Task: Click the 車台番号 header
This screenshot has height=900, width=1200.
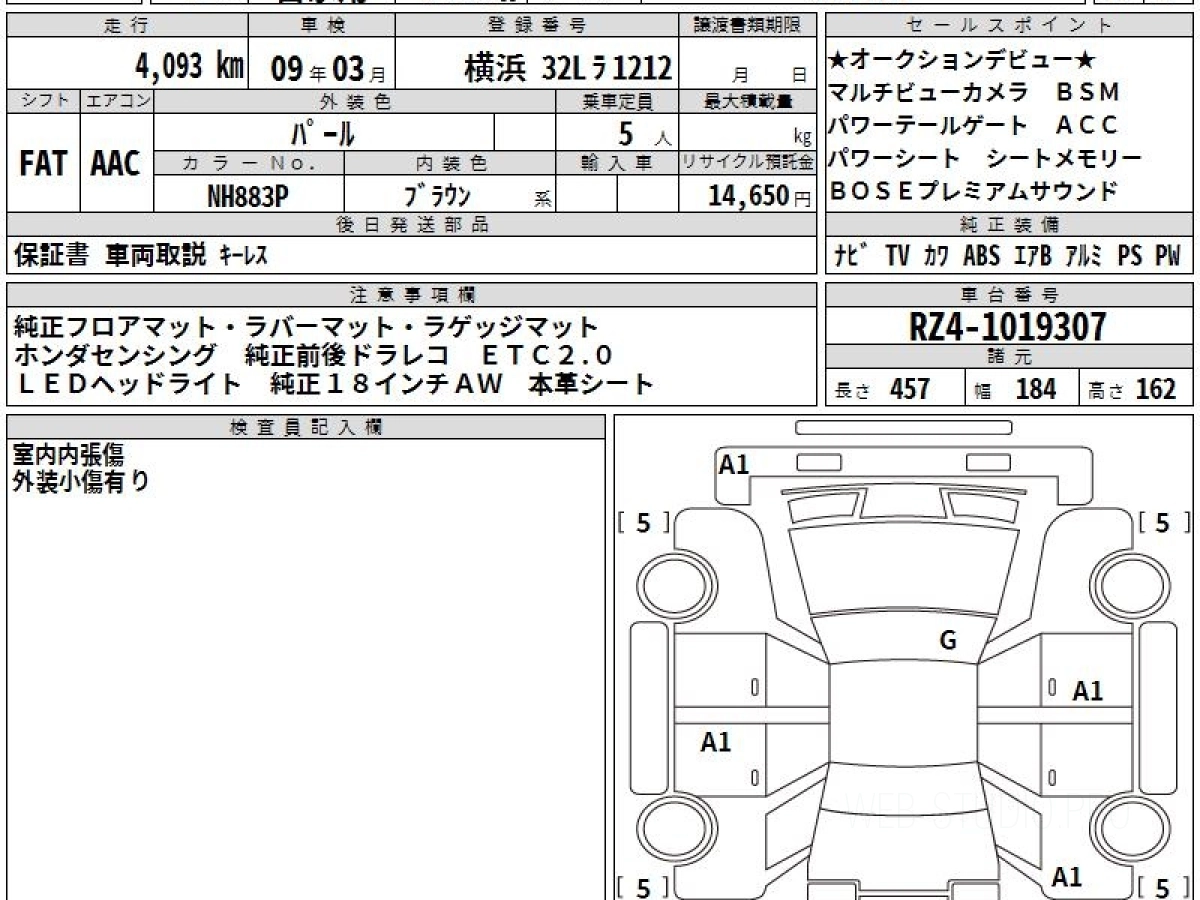Action: point(1010,295)
